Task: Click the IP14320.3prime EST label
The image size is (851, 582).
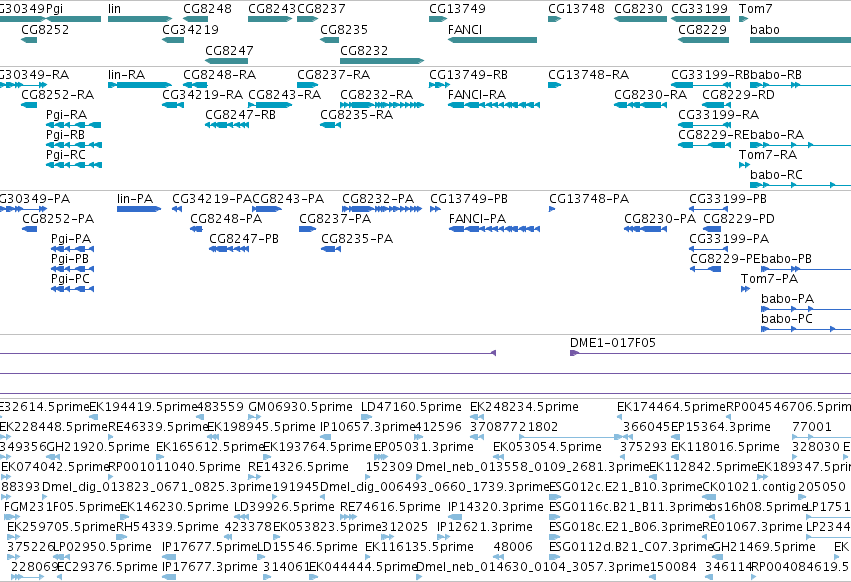Action: point(496,507)
